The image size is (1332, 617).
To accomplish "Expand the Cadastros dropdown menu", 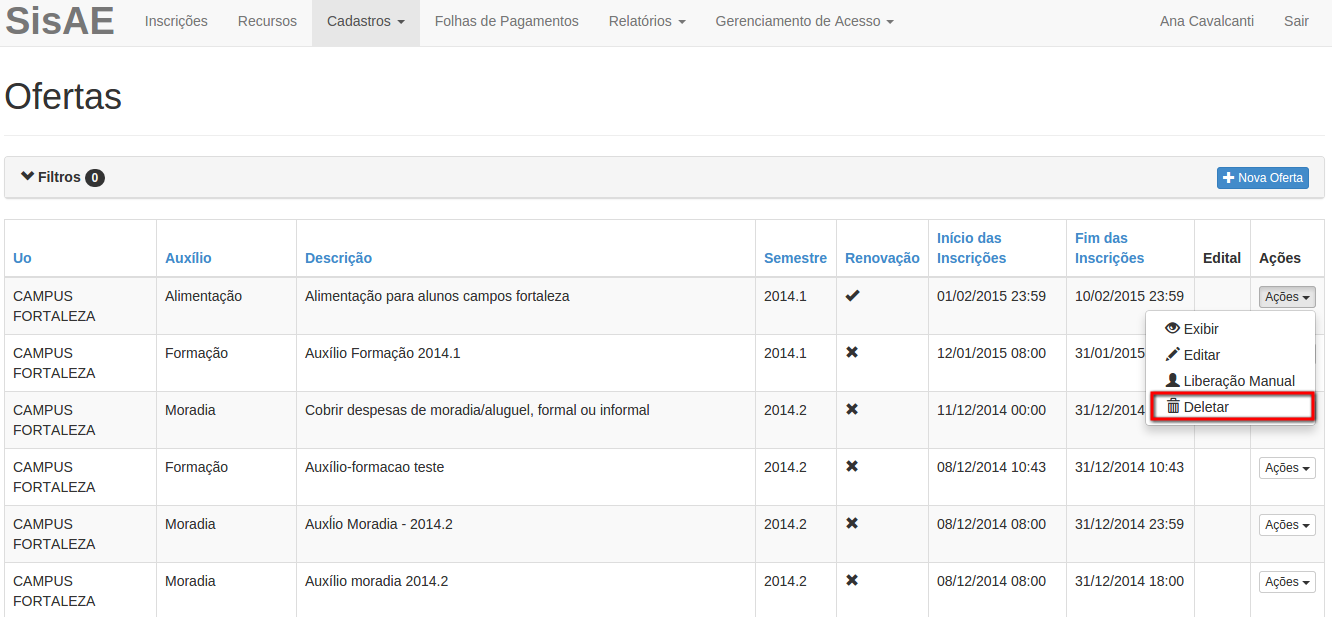I will (366, 21).
